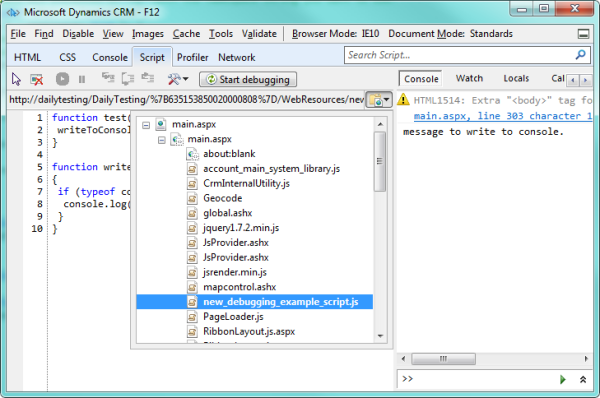The width and height of the screenshot is (600, 398).
Task: Switch to the Network tab
Action: 236,57
